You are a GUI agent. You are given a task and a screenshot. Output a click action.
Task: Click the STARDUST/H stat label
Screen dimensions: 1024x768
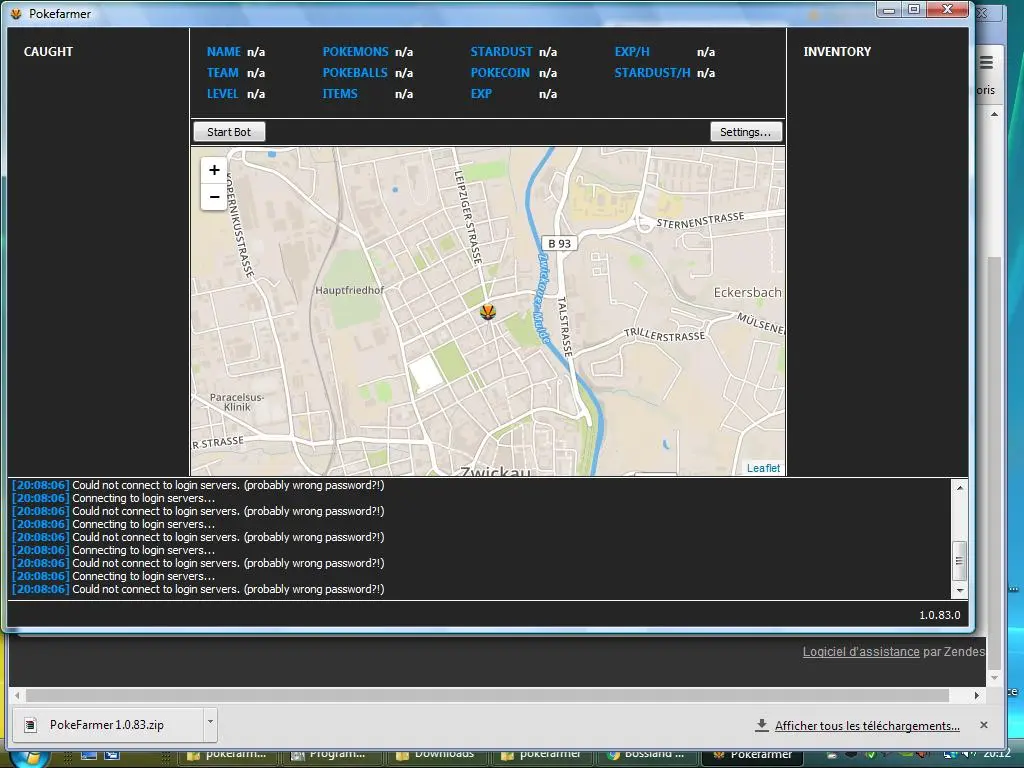click(652, 72)
